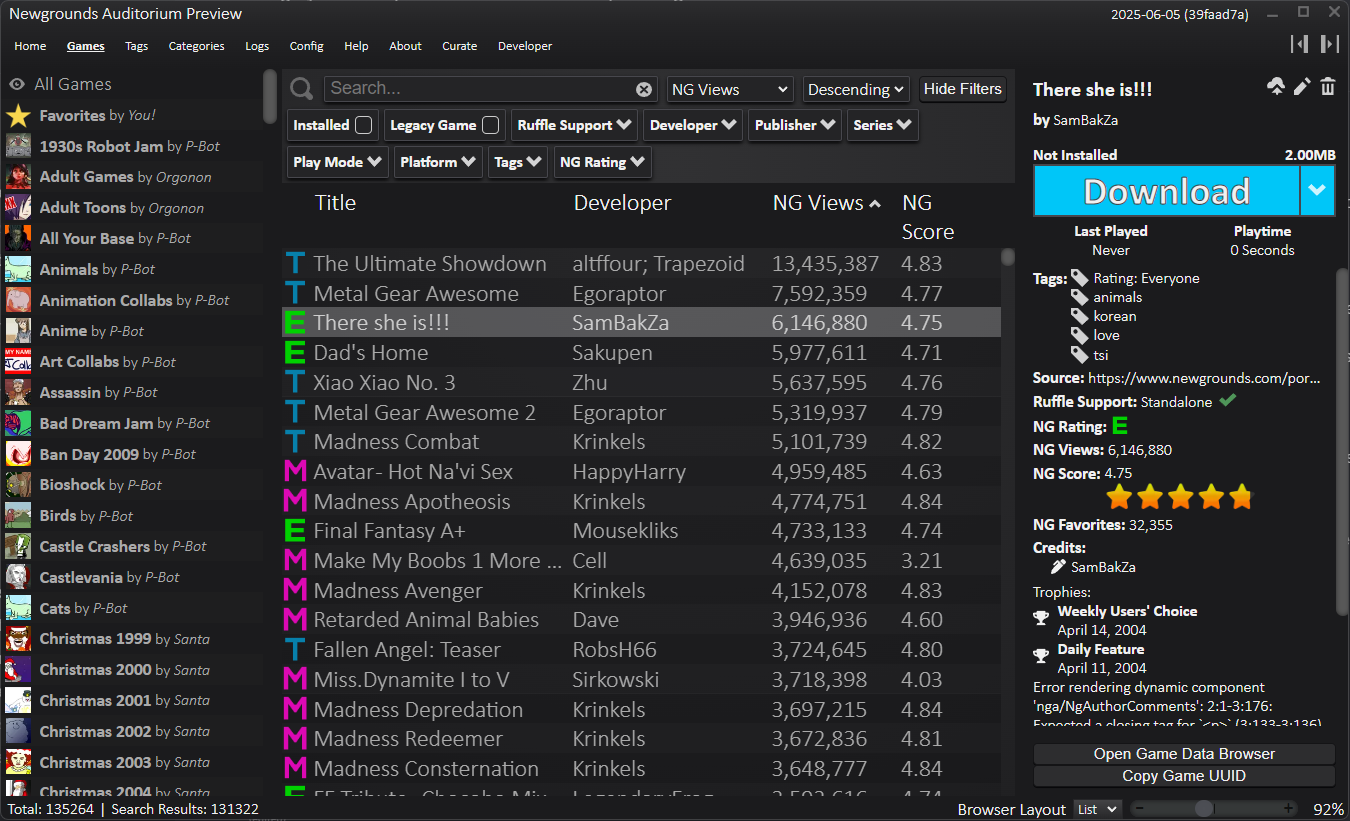Enable the Legacy Game filter checkbox
The width and height of the screenshot is (1350, 821).
point(490,125)
